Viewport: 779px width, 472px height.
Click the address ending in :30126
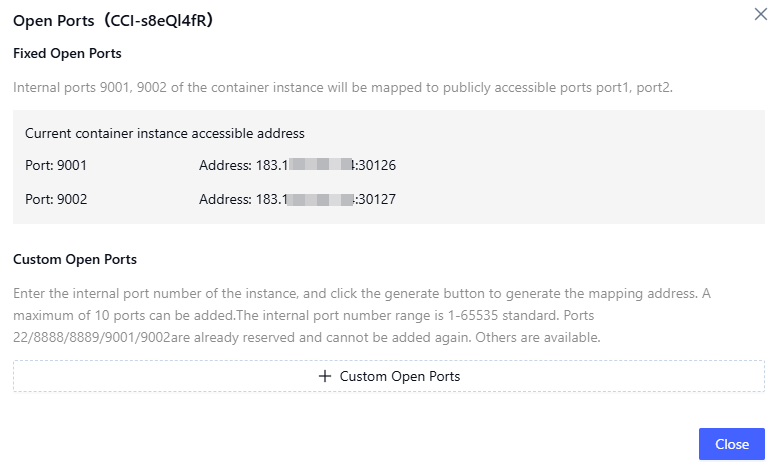[376, 165]
